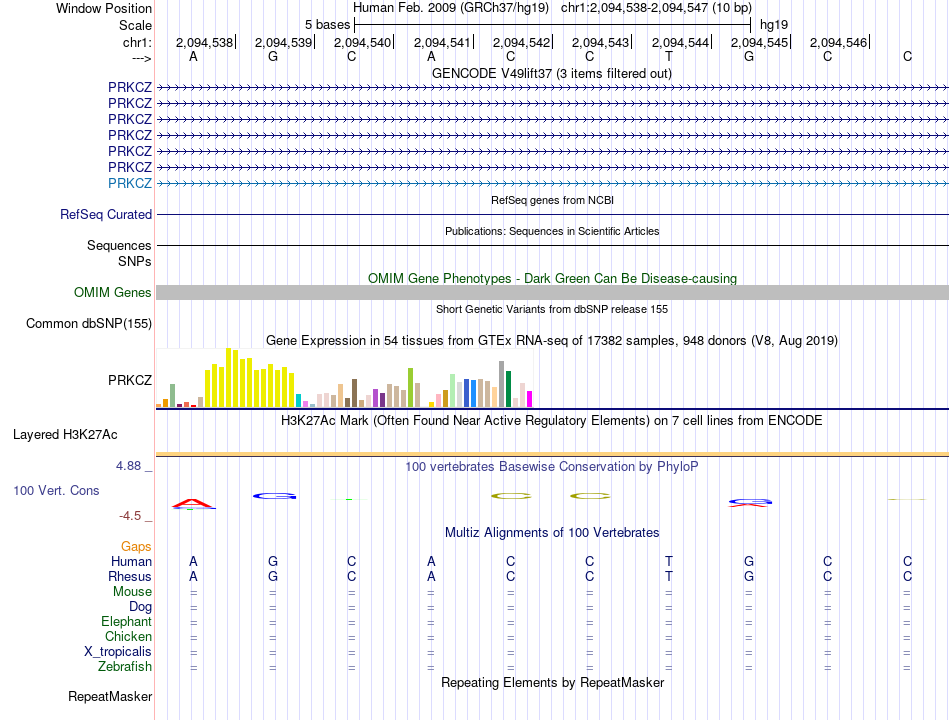Click T base in Human alignment row

(x=669, y=562)
